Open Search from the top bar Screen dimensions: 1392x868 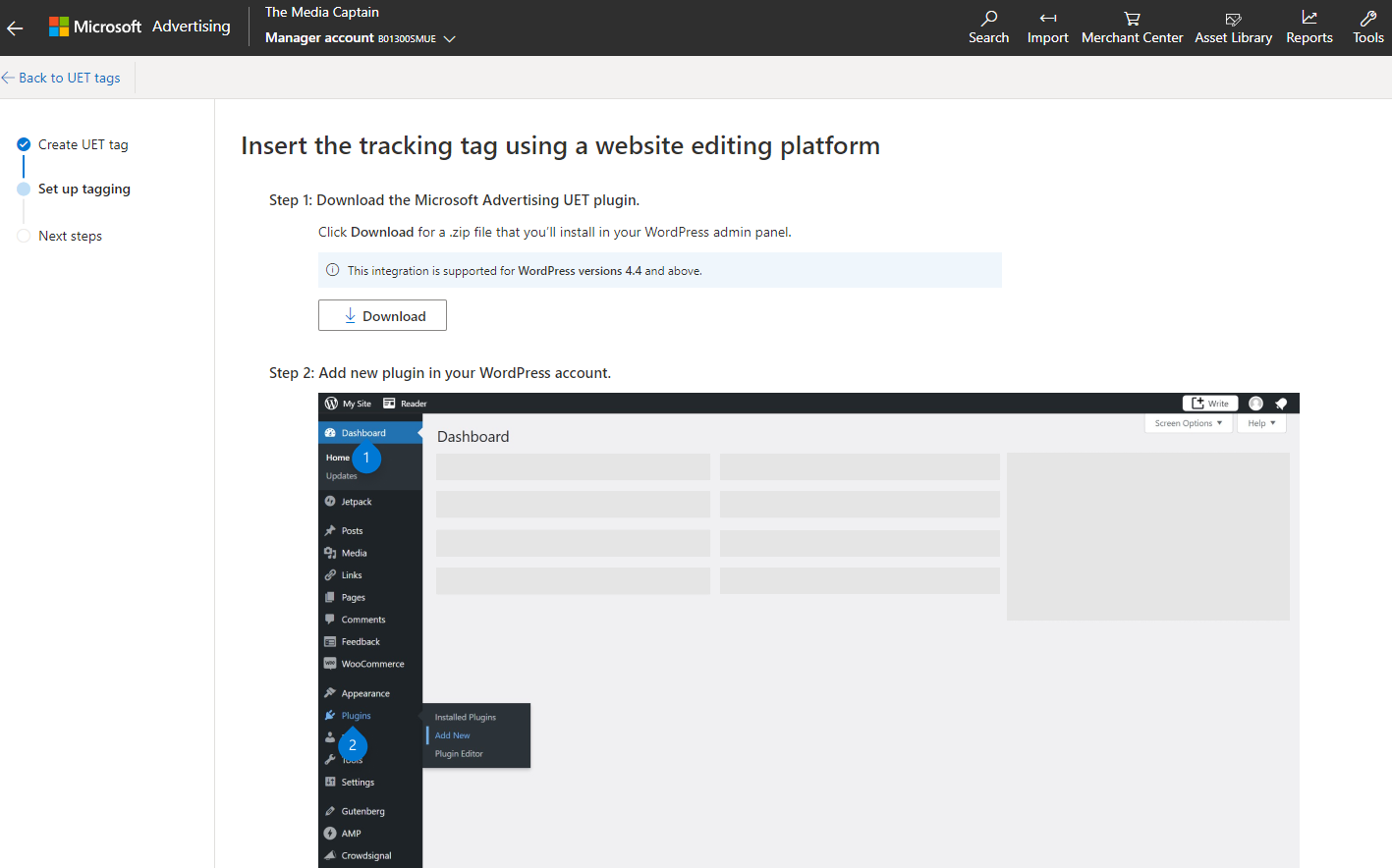988,27
